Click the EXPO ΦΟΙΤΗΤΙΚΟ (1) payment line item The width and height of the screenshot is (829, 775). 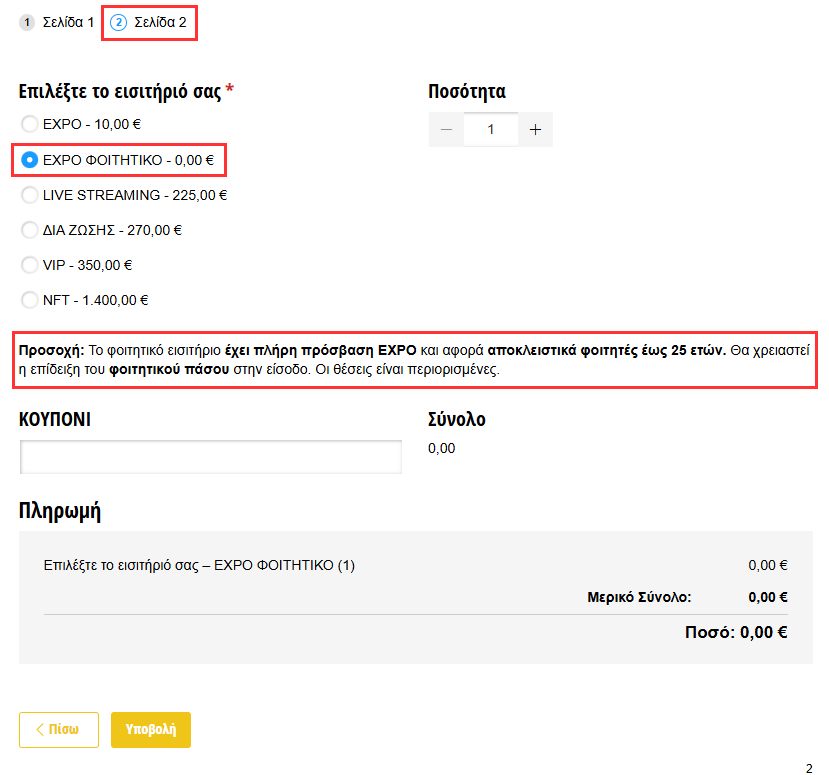199,566
